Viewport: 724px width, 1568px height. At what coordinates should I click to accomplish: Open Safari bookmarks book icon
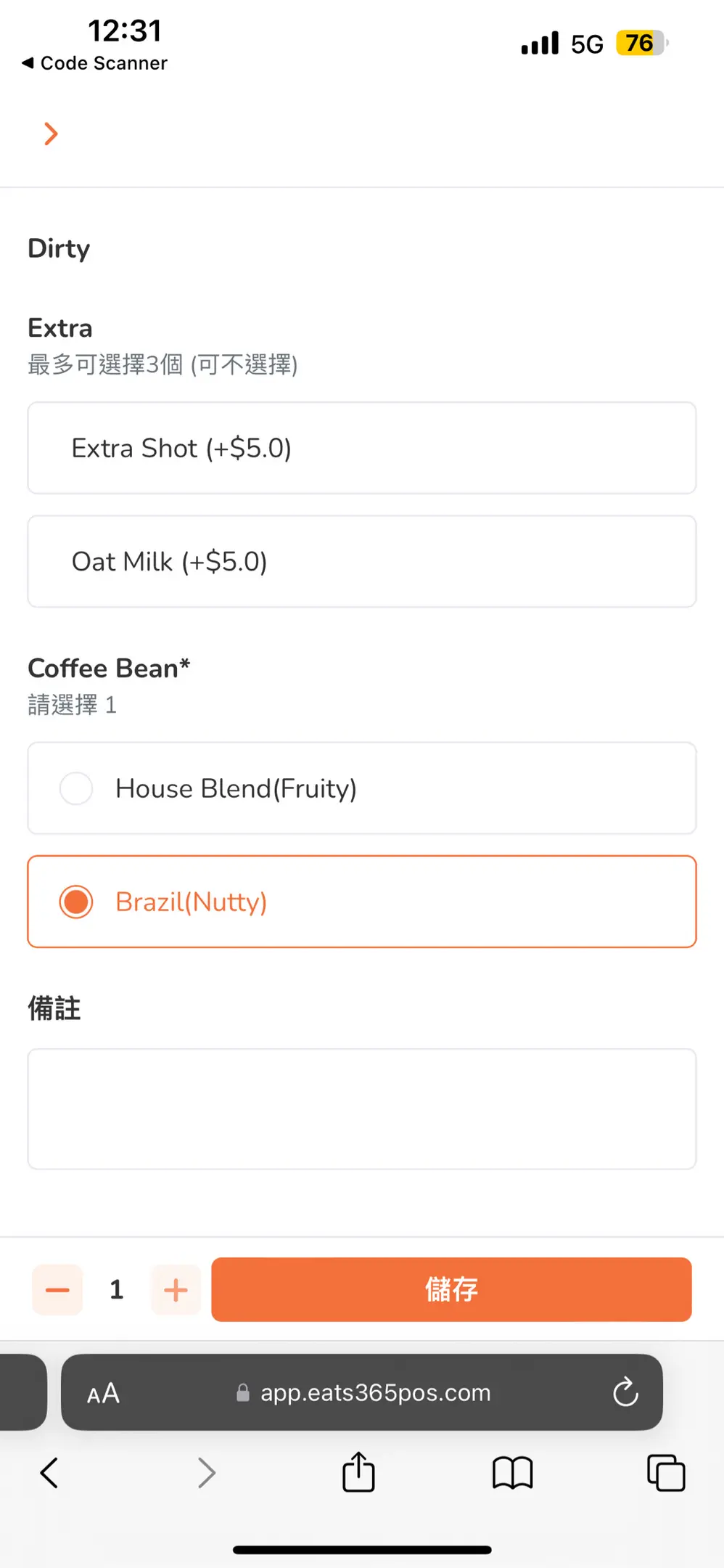tap(512, 1473)
